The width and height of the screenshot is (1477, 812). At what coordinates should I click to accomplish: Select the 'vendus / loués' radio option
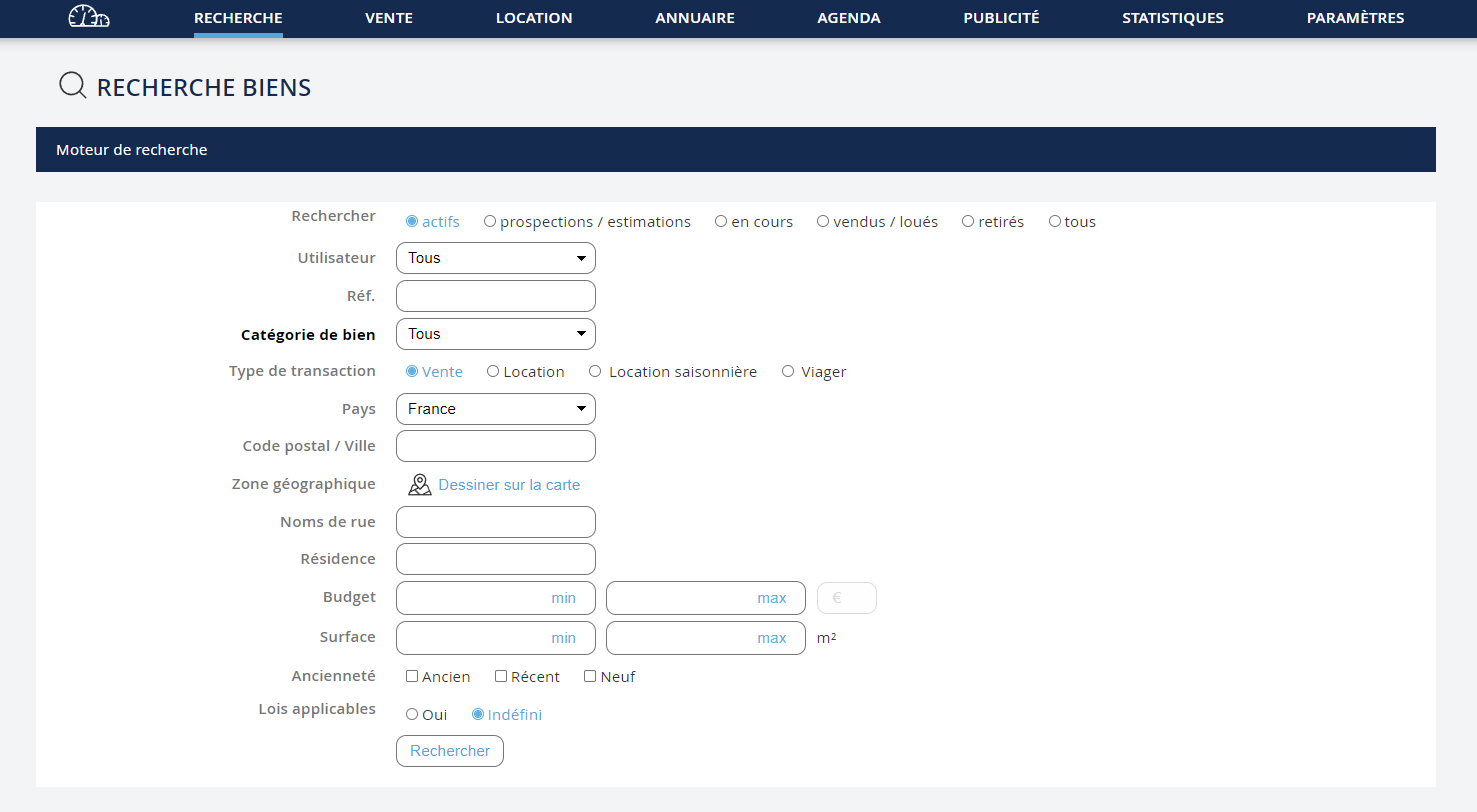tap(823, 221)
